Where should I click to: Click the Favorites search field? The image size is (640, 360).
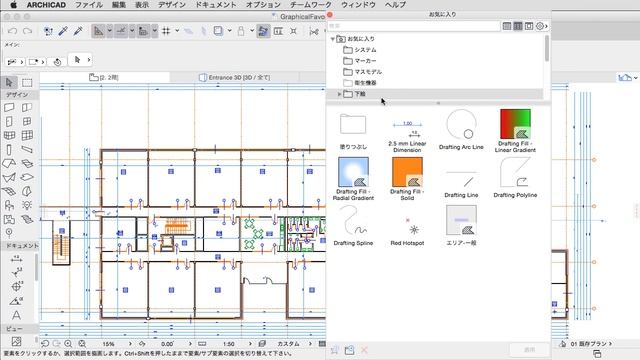[x=414, y=26]
